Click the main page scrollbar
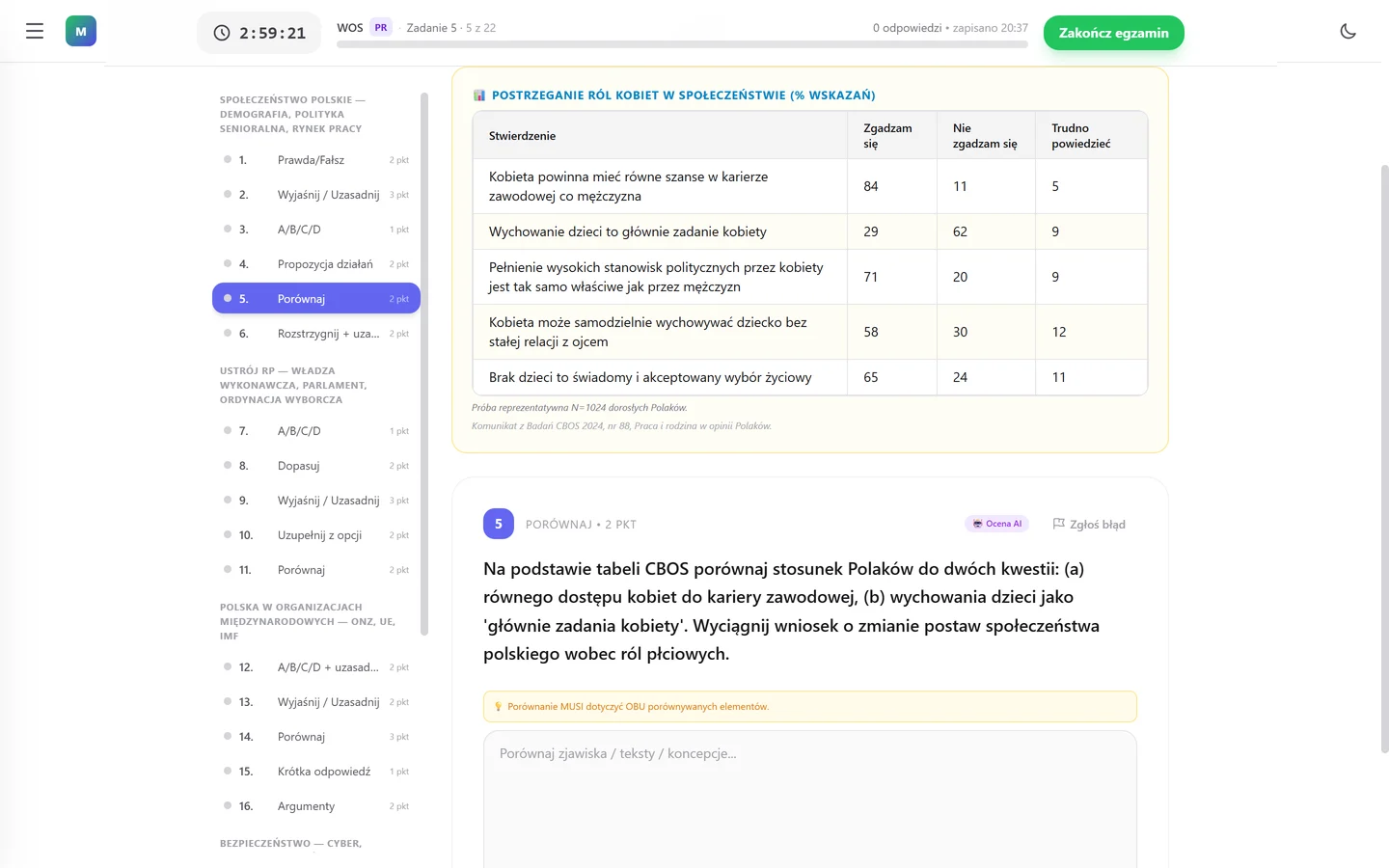1389x868 pixels. [1385, 458]
